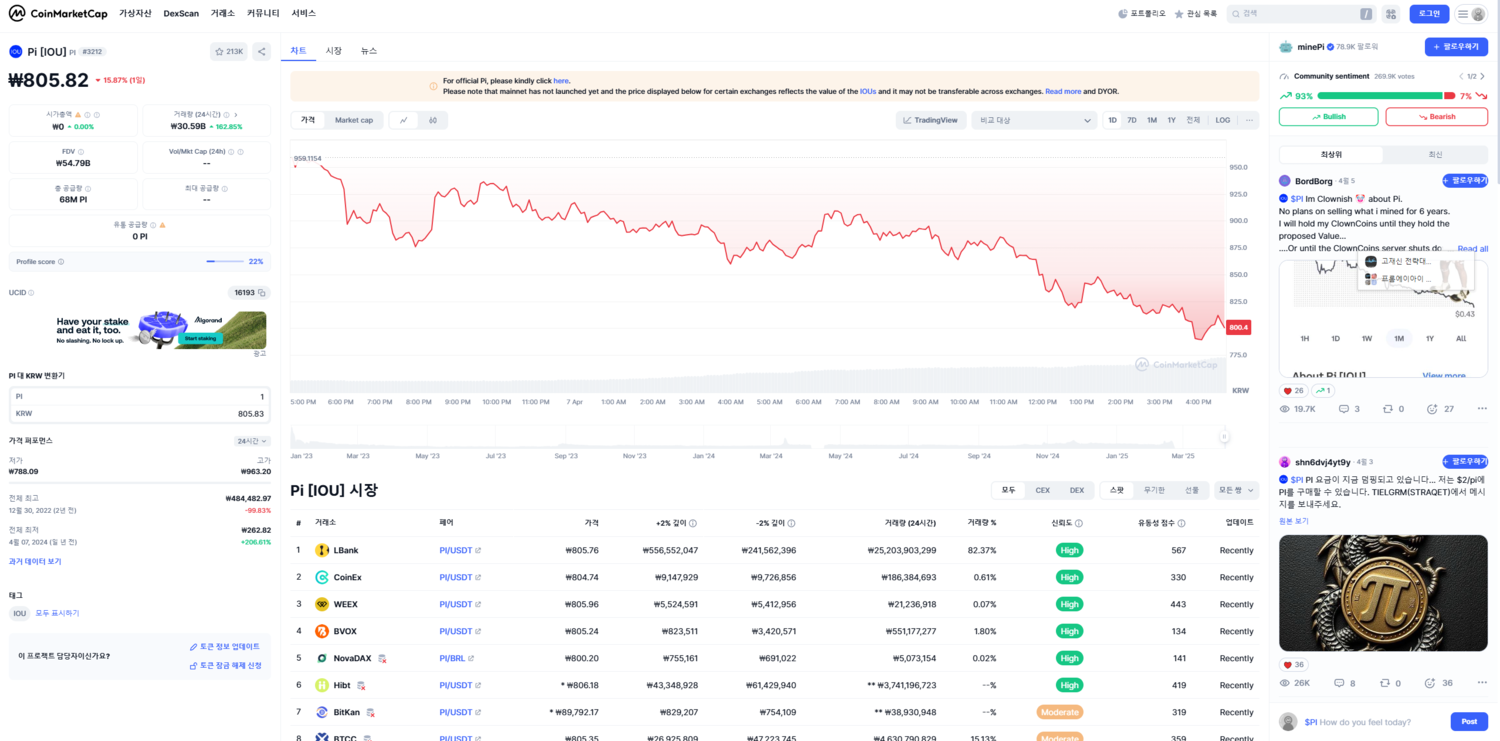Open the 24시간 price performance dropdown
The height and width of the screenshot is (741, 1500).
tap(252, 441)
